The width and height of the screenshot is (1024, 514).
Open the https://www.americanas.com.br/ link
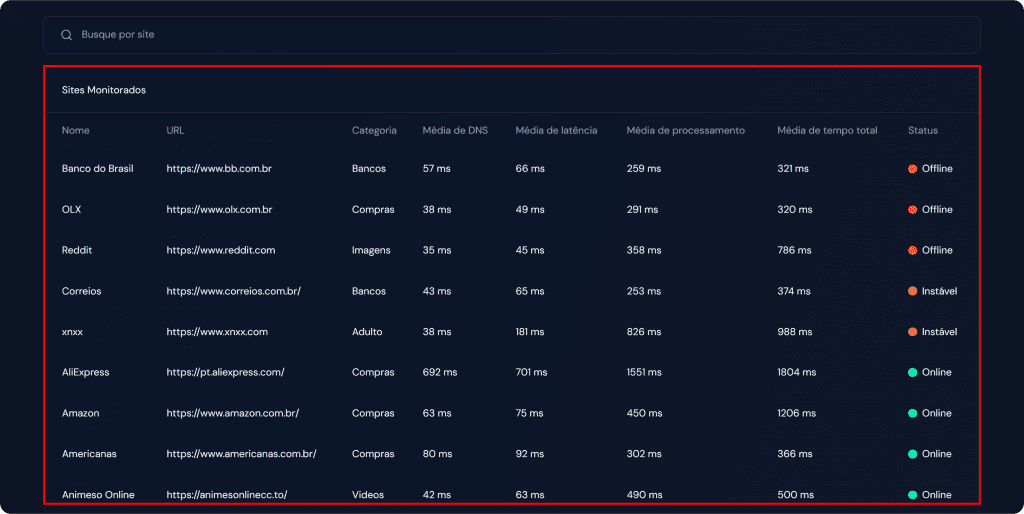tap(242, 454)
